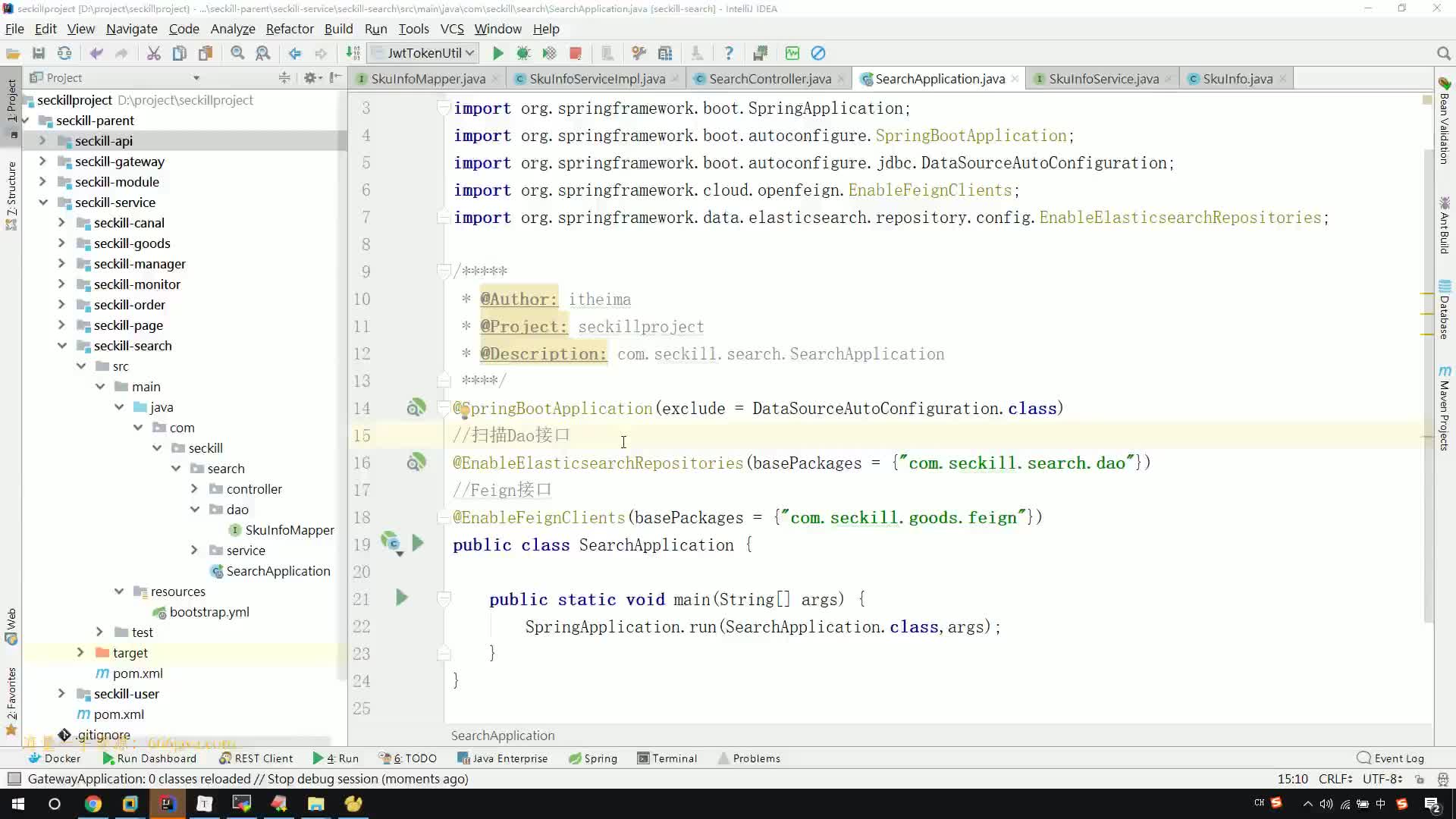Collapse the seckill-service module
The image size is (1456, 819).
(x=43, y=202)
